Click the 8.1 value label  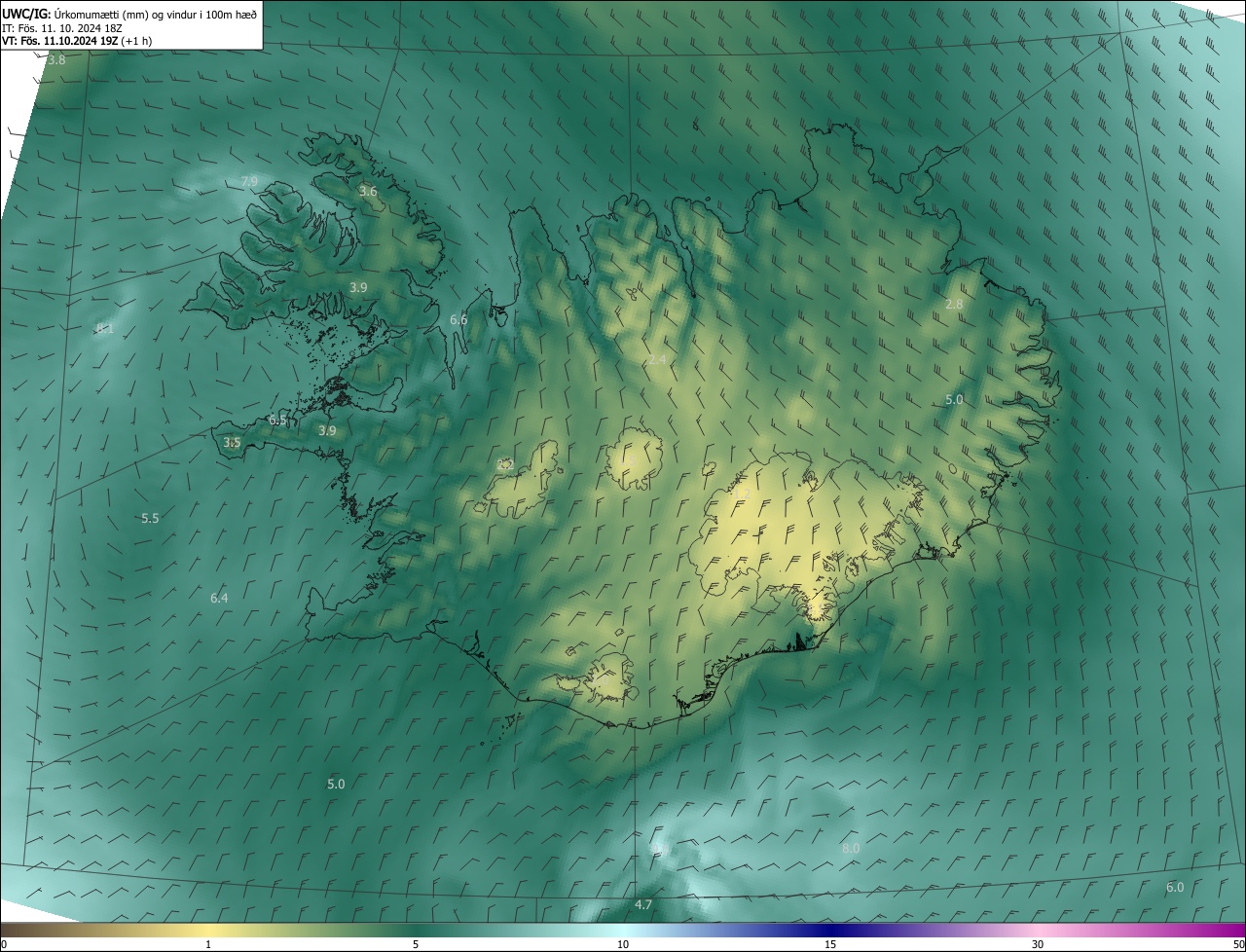[105, 329]
